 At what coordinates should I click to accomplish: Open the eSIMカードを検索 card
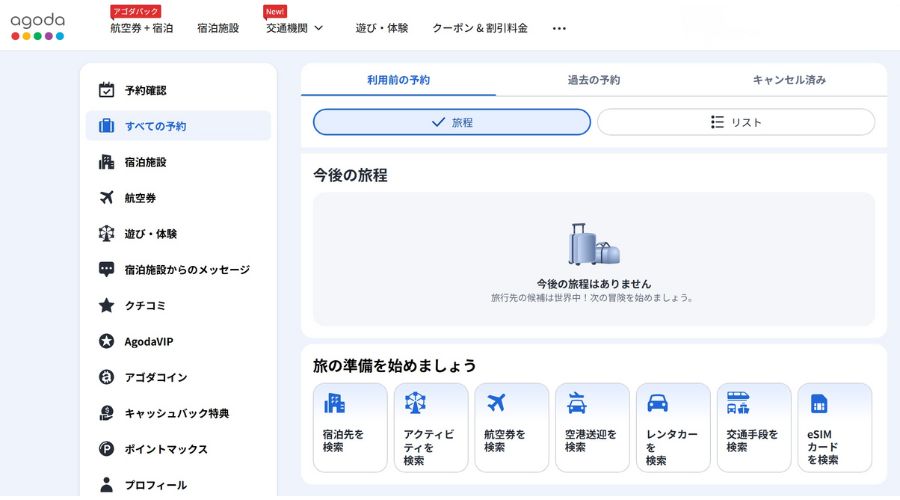tap(835, 428)
